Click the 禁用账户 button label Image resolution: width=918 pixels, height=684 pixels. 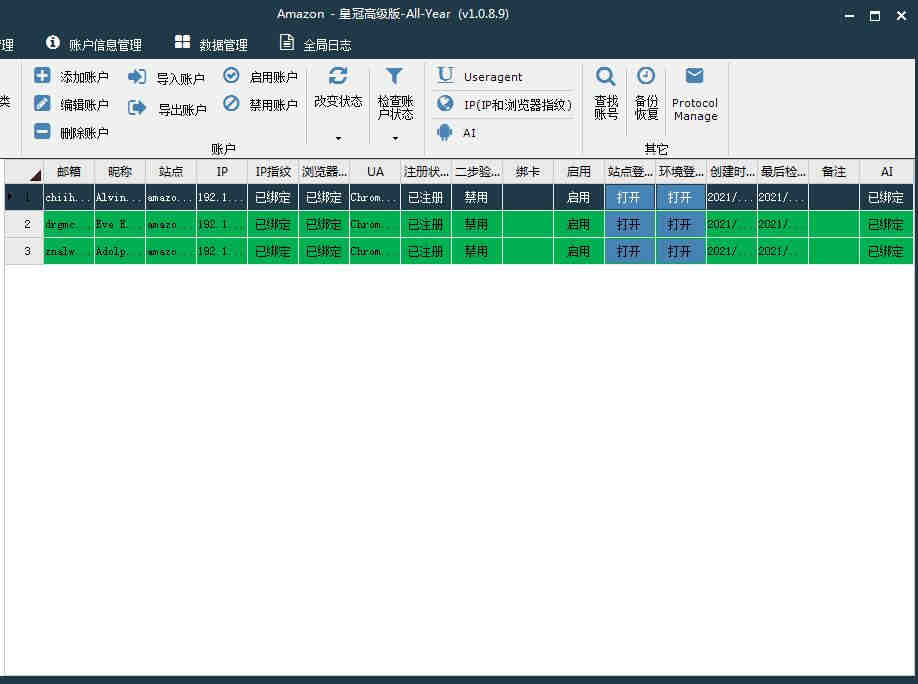(273, 105)
